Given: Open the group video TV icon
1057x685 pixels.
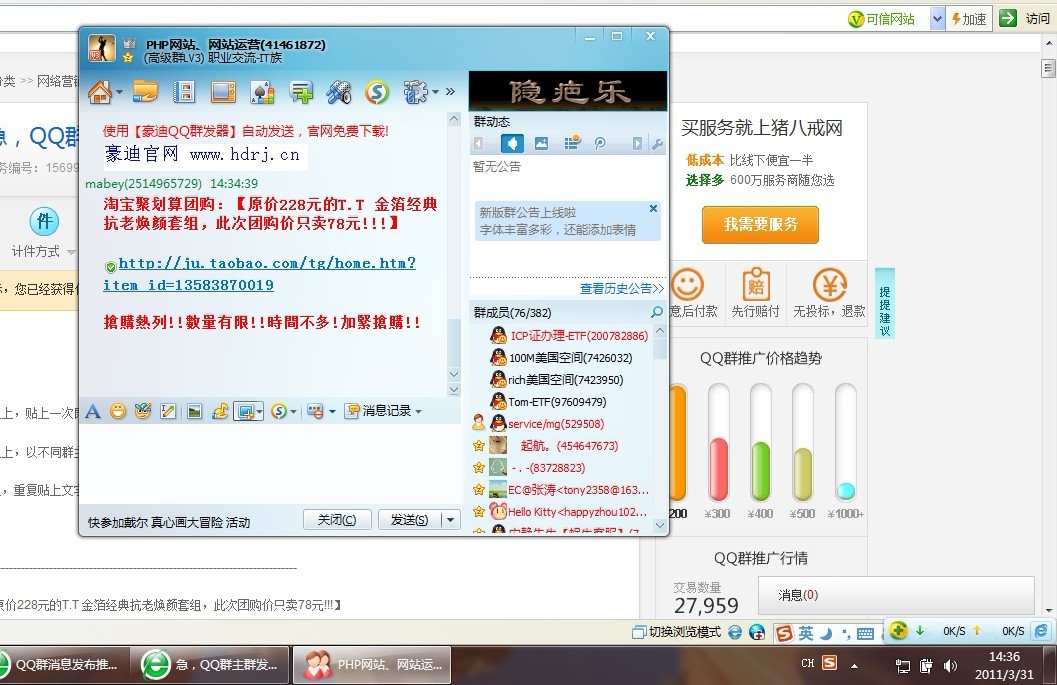Looking at the screenshot, I should point(223,92).
